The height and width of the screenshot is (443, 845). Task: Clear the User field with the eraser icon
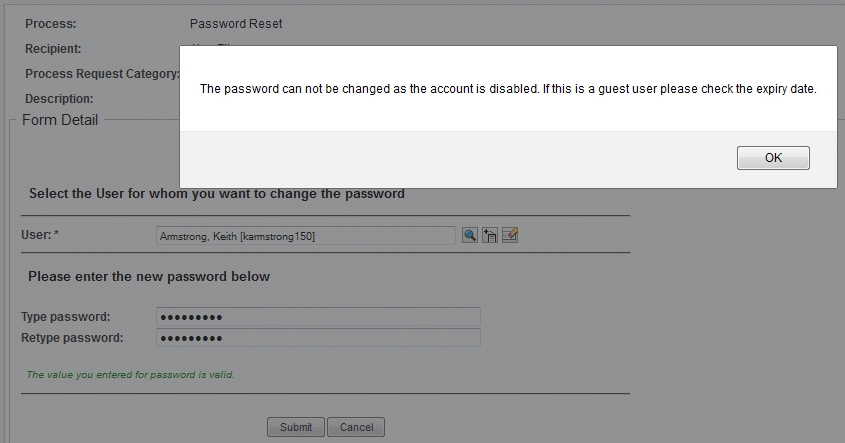(x=510, y=235)
